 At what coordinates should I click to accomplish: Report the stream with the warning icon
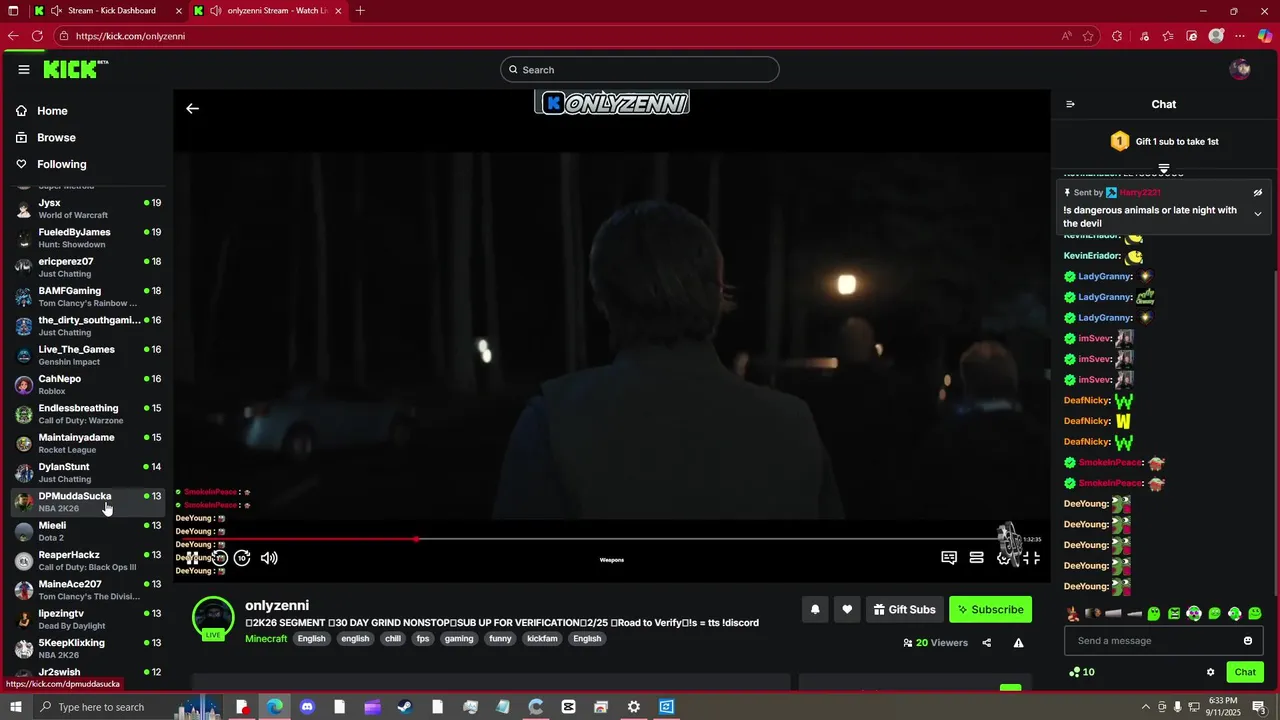pos(1018,643)
